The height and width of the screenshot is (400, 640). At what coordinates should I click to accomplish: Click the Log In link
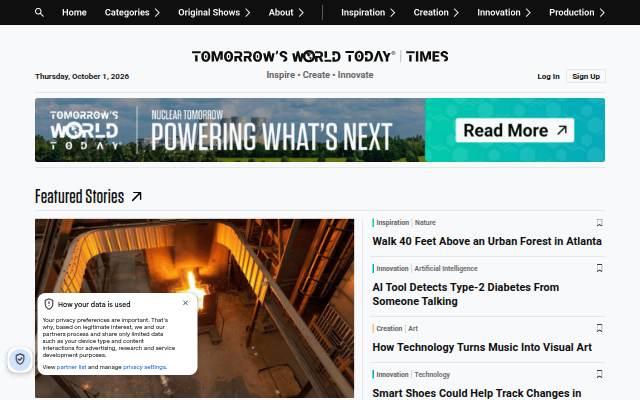coord(548,76)
